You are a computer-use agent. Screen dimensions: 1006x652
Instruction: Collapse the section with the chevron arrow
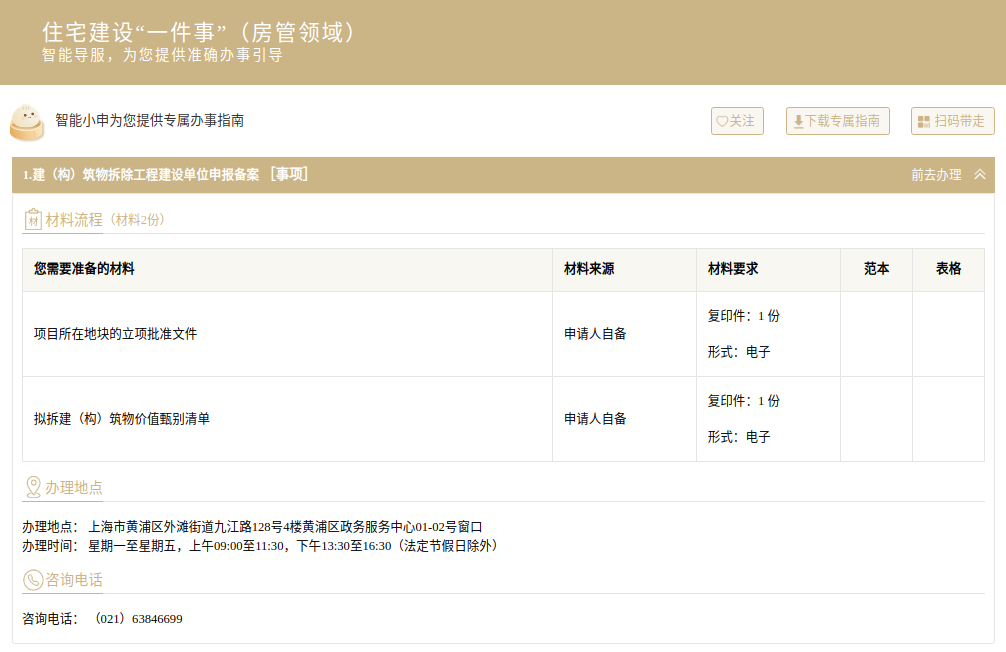(x=980, y=175)
